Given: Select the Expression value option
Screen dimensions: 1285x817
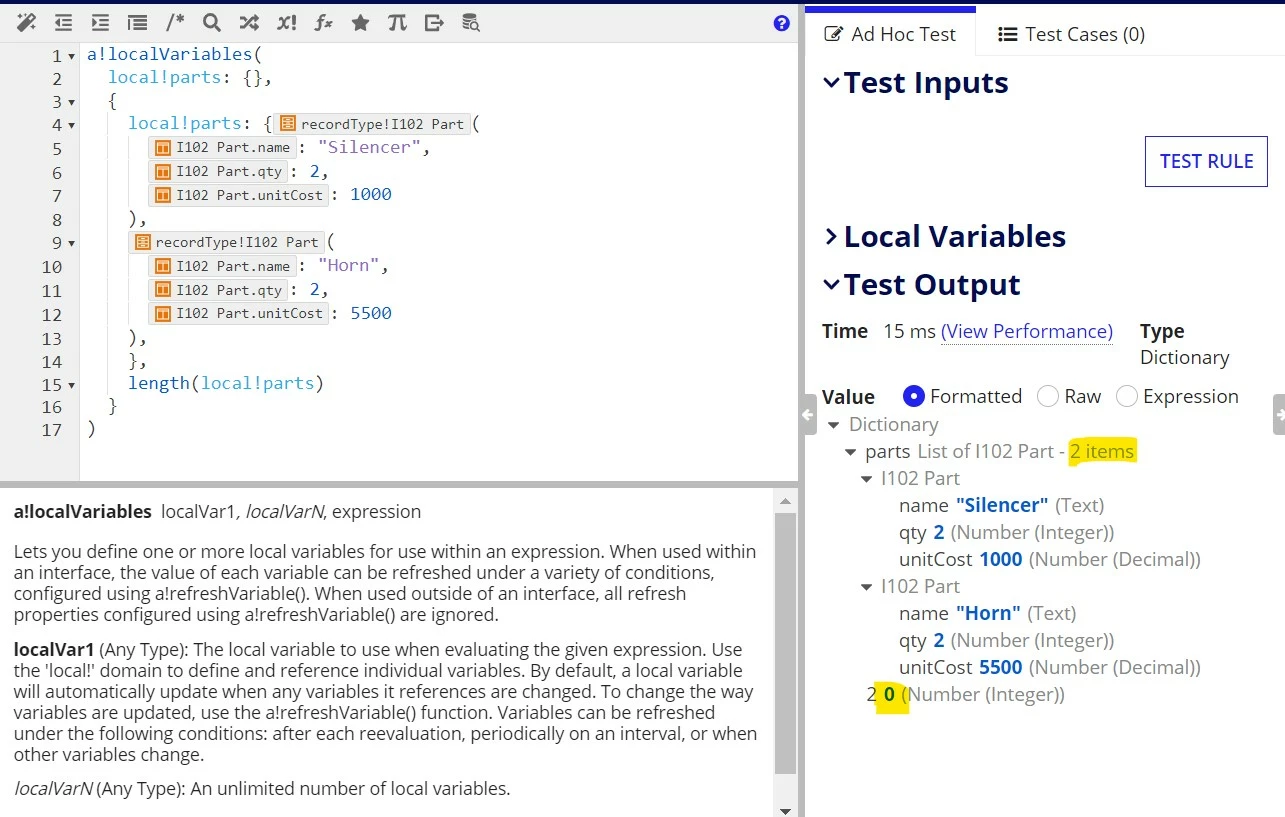Looking at the screenshot, I should (x=1127, y=396).
